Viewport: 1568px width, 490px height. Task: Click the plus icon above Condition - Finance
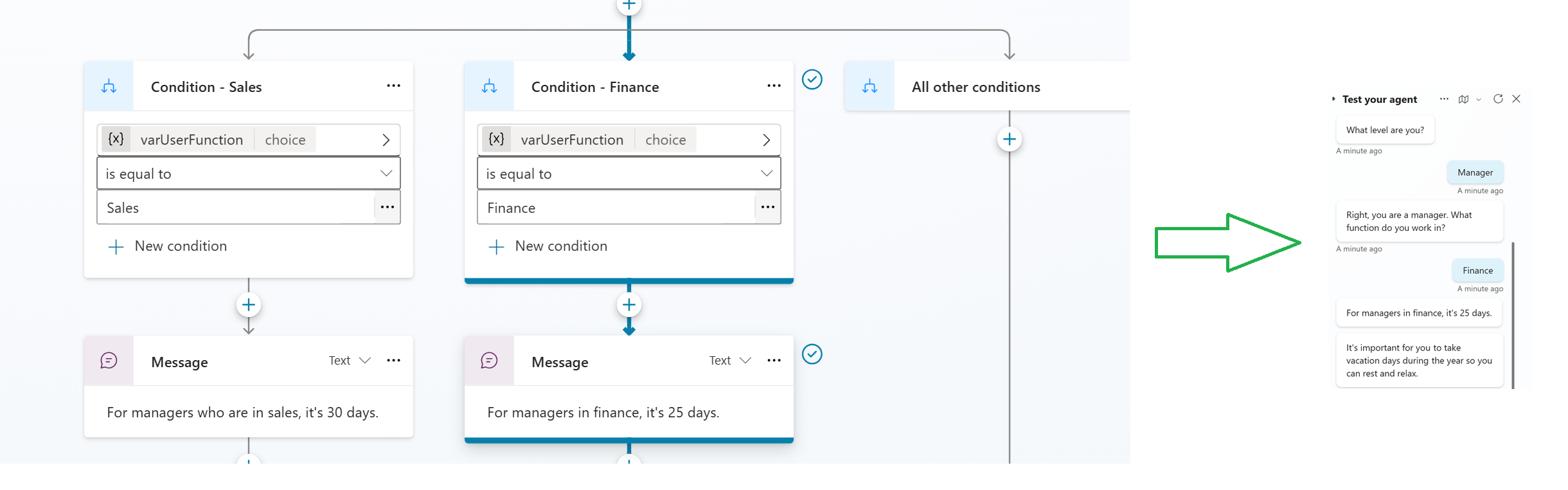[628, 5]
